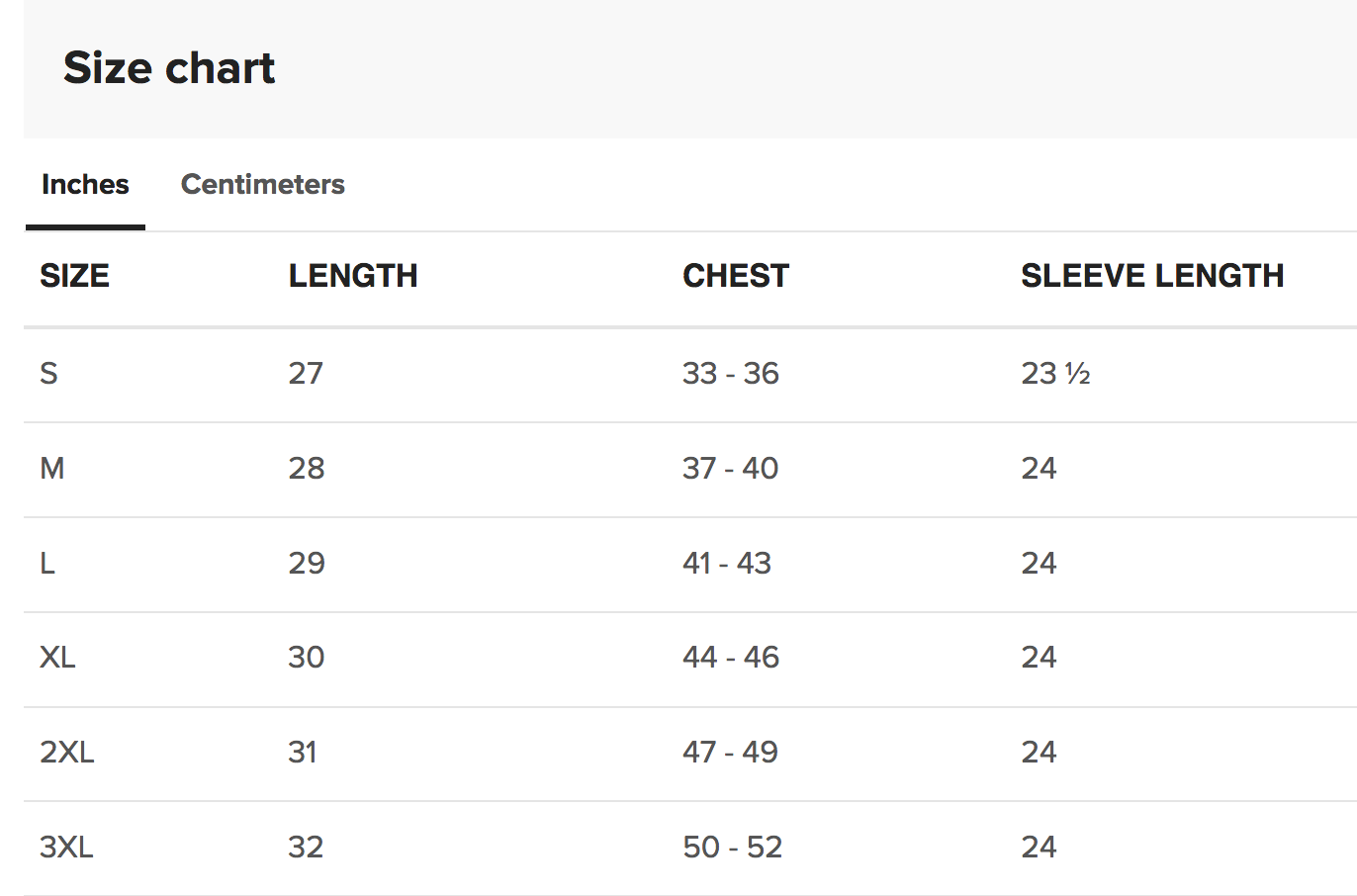Select the 2XL size row label
The height and width of the screenshot is (896, 1357).
pos(67,753)
